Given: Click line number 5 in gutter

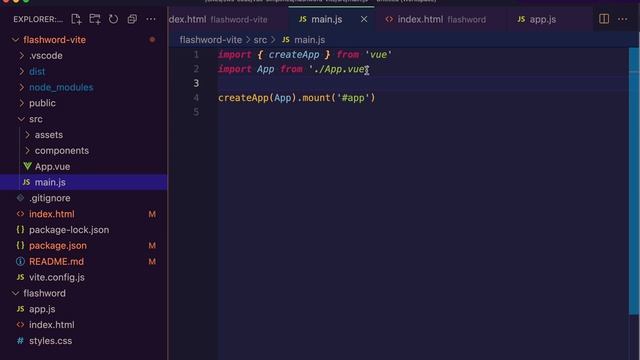Looking at the screenshot, I should [x=196, y=112].
